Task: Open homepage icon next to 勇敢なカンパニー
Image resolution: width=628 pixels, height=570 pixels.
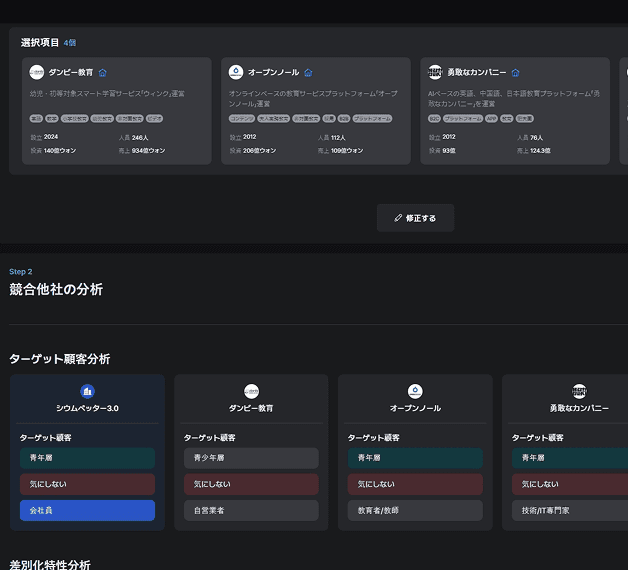Action: point(515,73)
